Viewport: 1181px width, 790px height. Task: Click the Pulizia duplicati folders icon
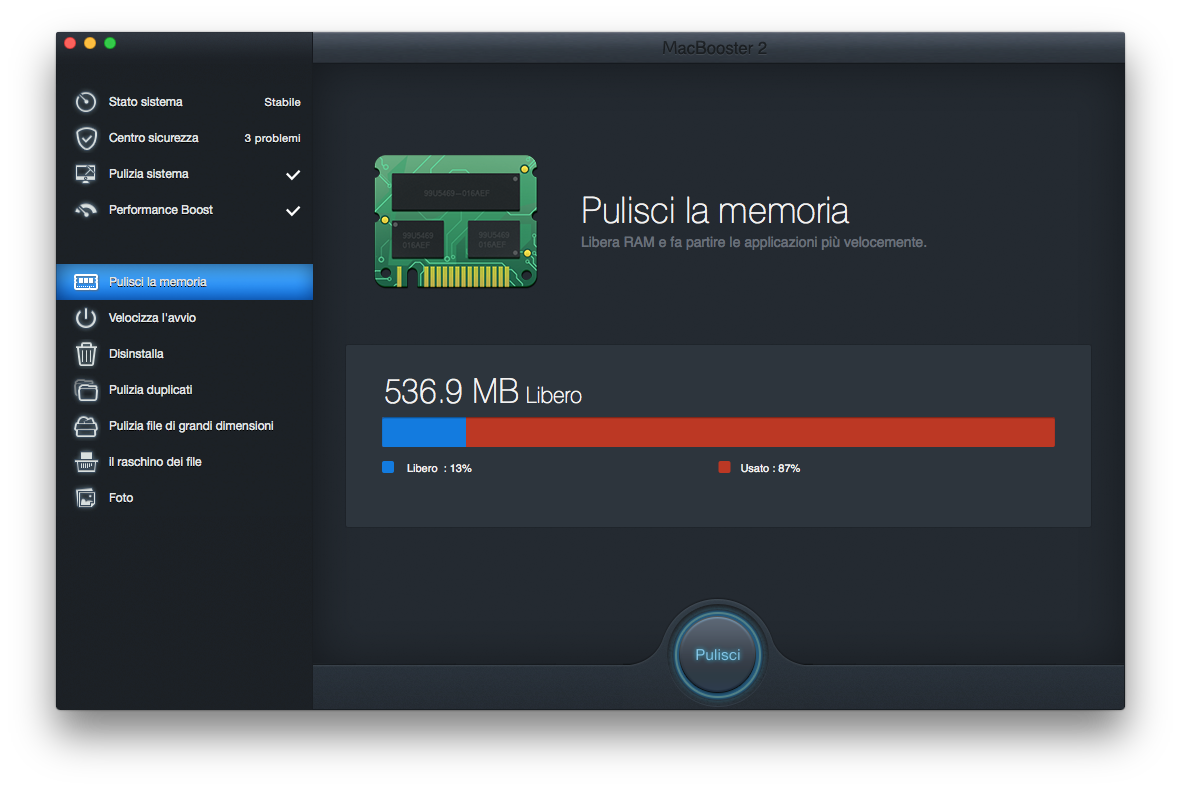tap(86, 390)
